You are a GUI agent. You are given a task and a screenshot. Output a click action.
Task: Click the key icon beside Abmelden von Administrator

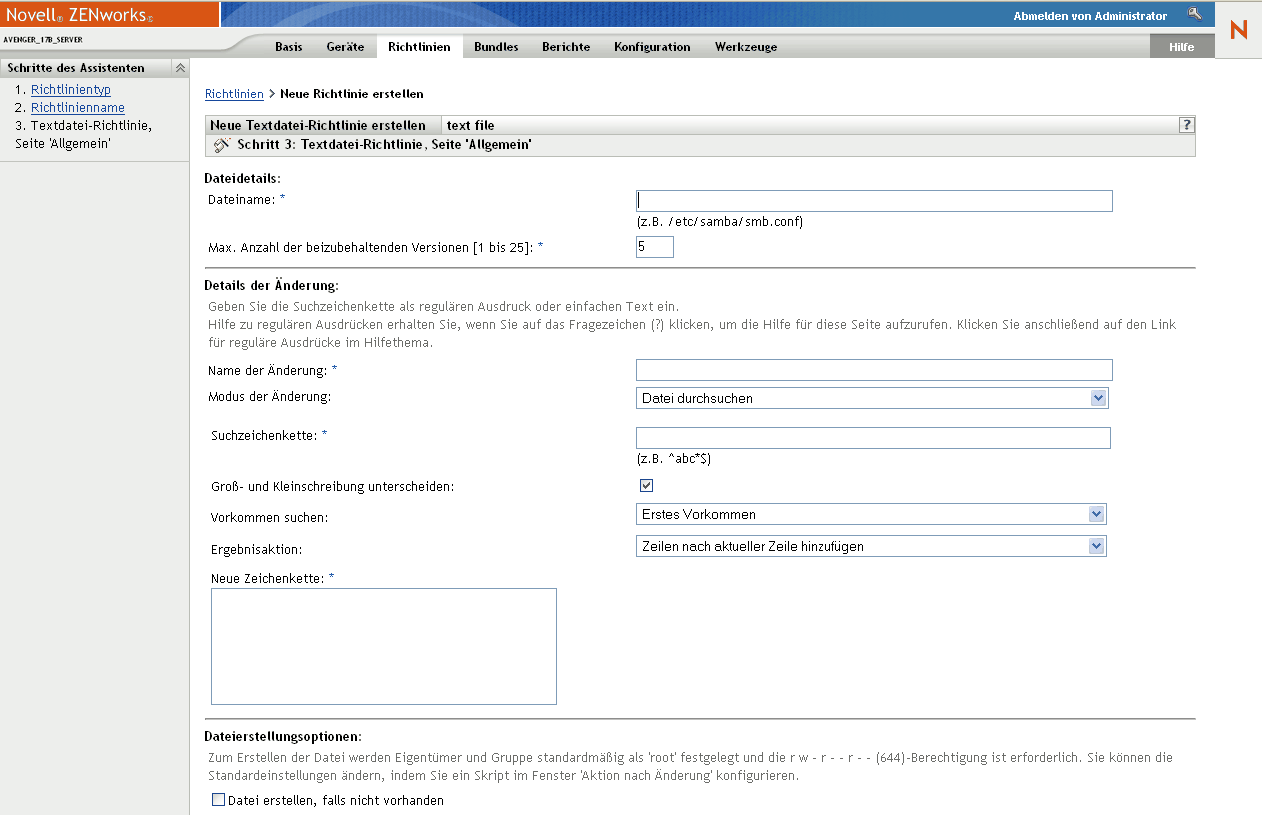pos(1193,14)
